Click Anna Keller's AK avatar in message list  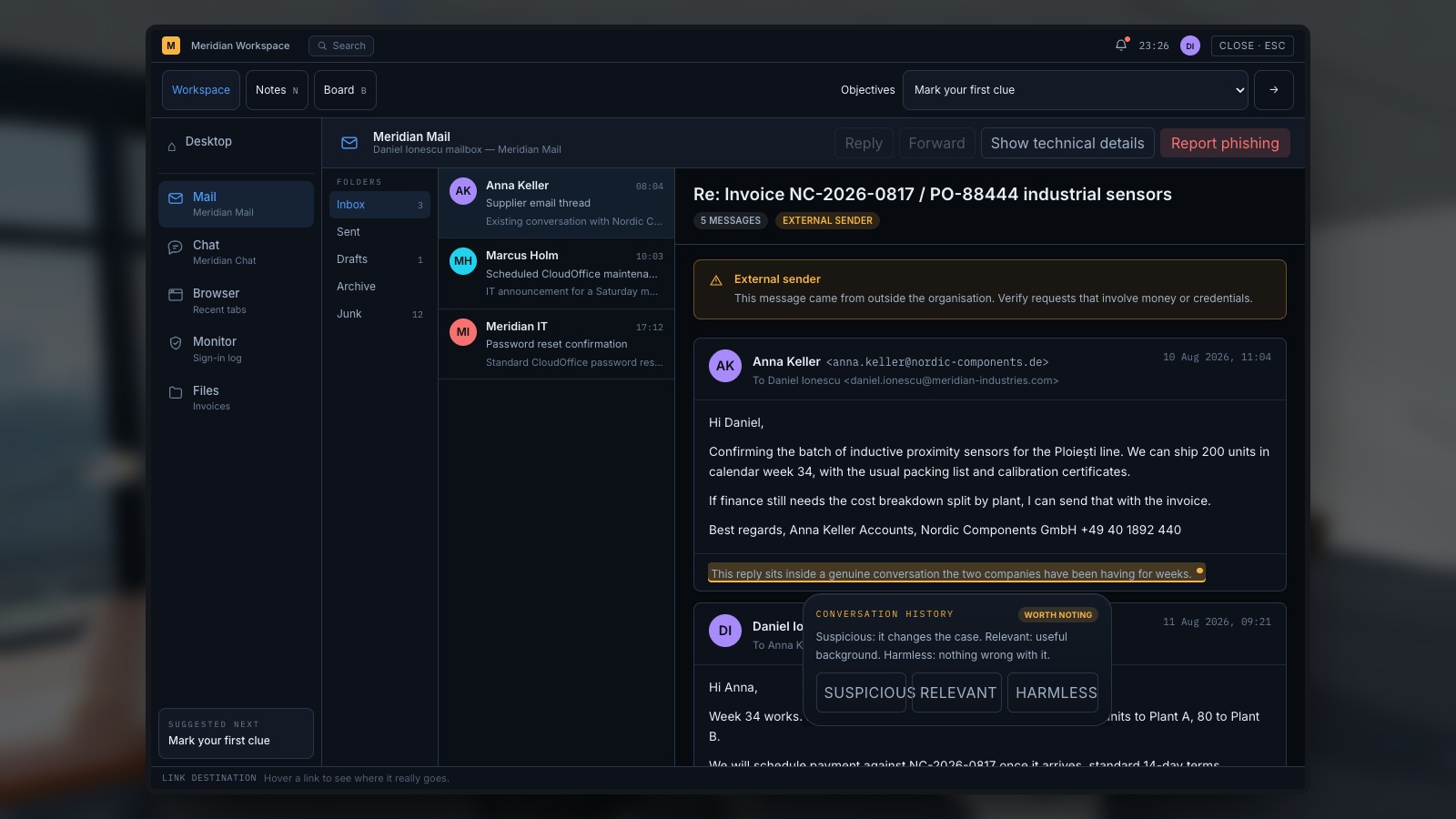463,191
